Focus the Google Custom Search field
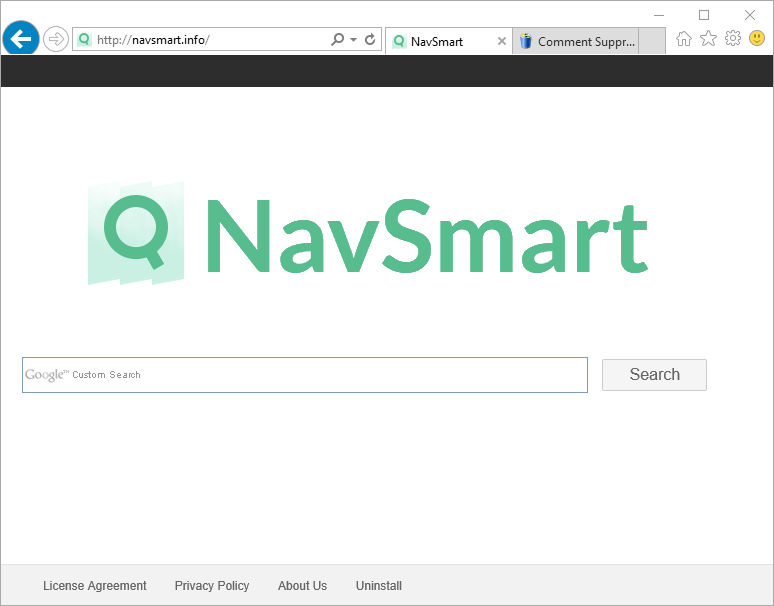This screenshot has width=774, height=606. [305, 375]
